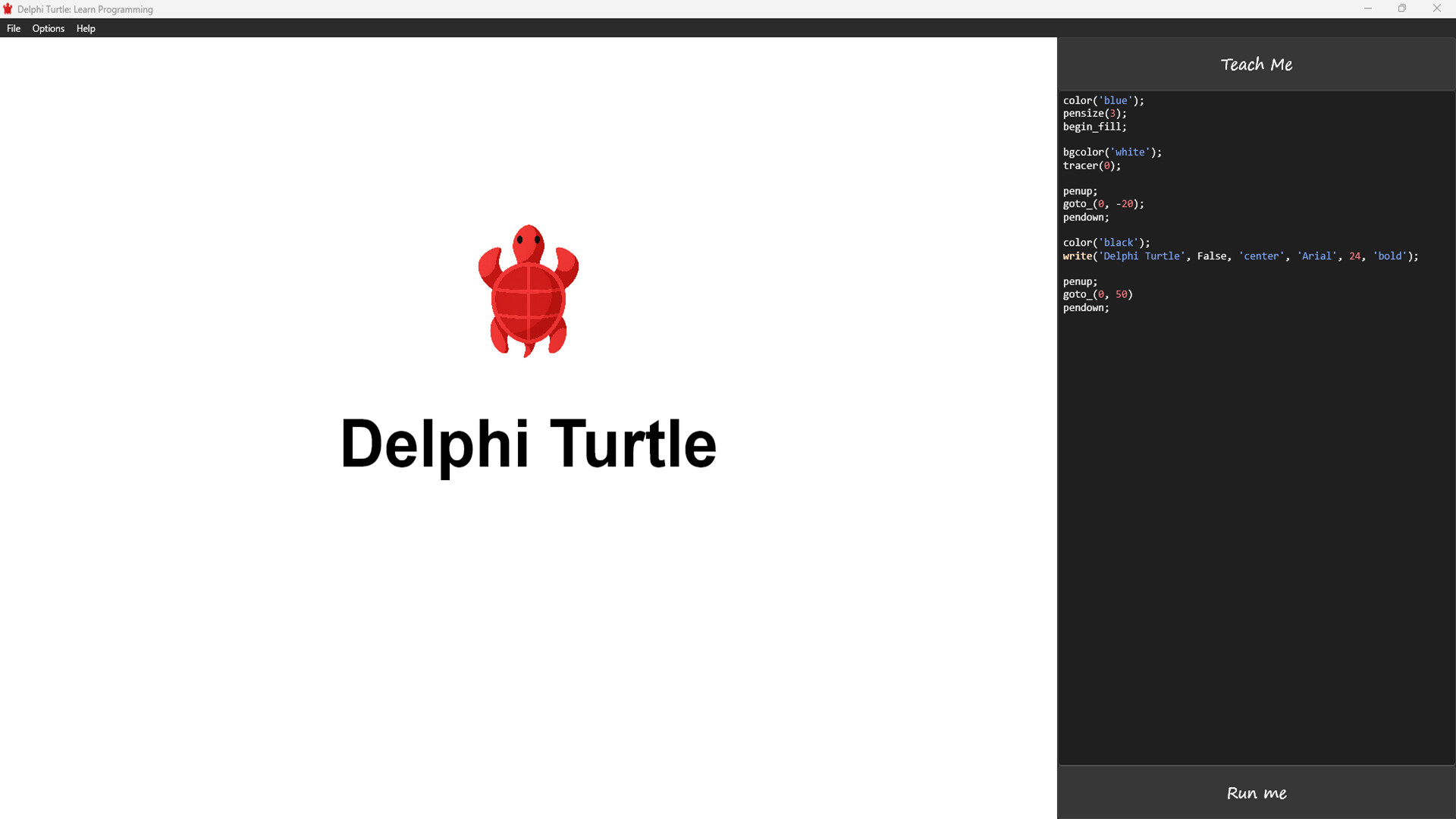The image size is (1456, 819).
Task: Click the pensize(3) statement
Action: pos(1094,113)
